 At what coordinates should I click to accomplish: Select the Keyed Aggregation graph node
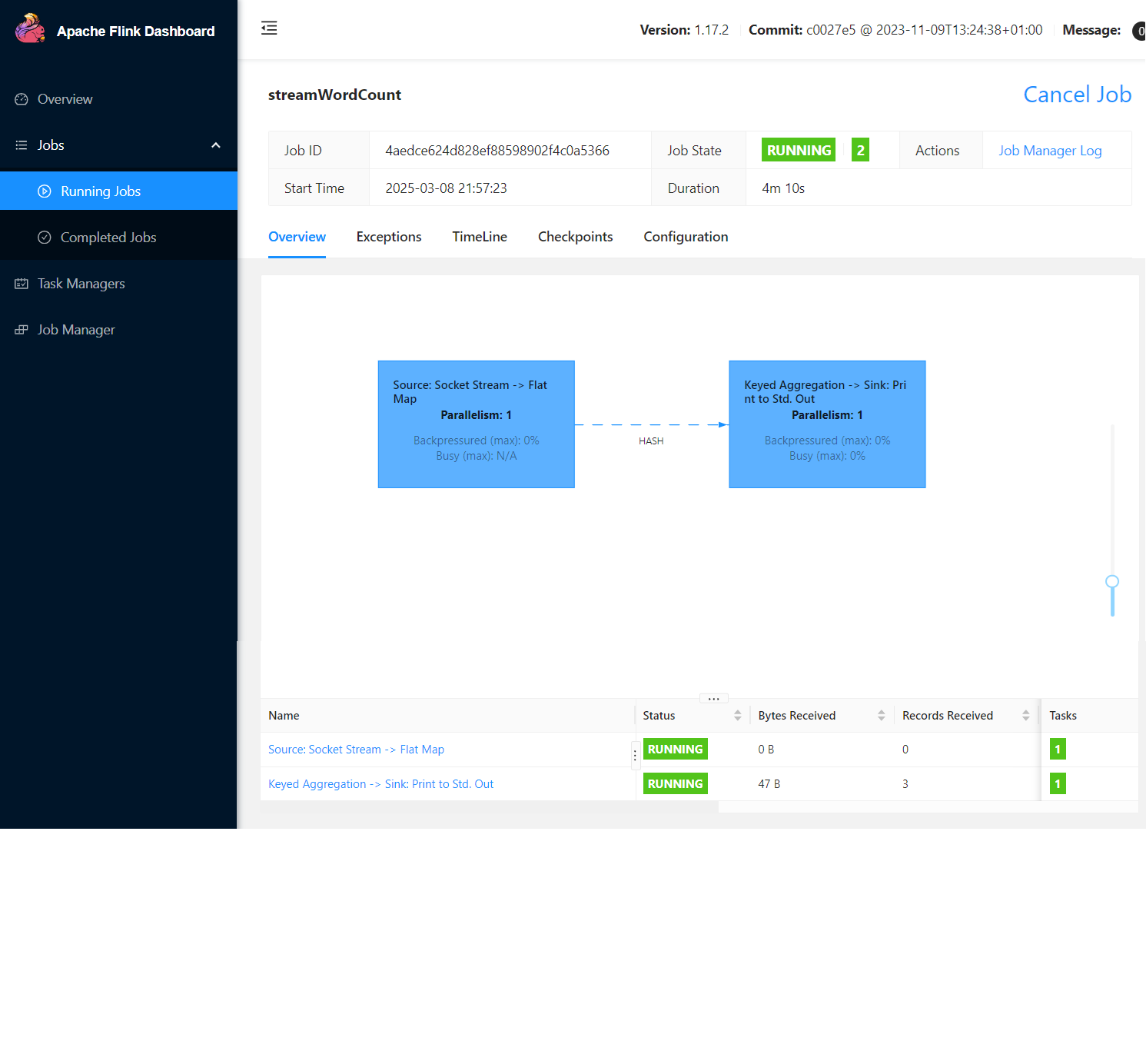(827, 424)
